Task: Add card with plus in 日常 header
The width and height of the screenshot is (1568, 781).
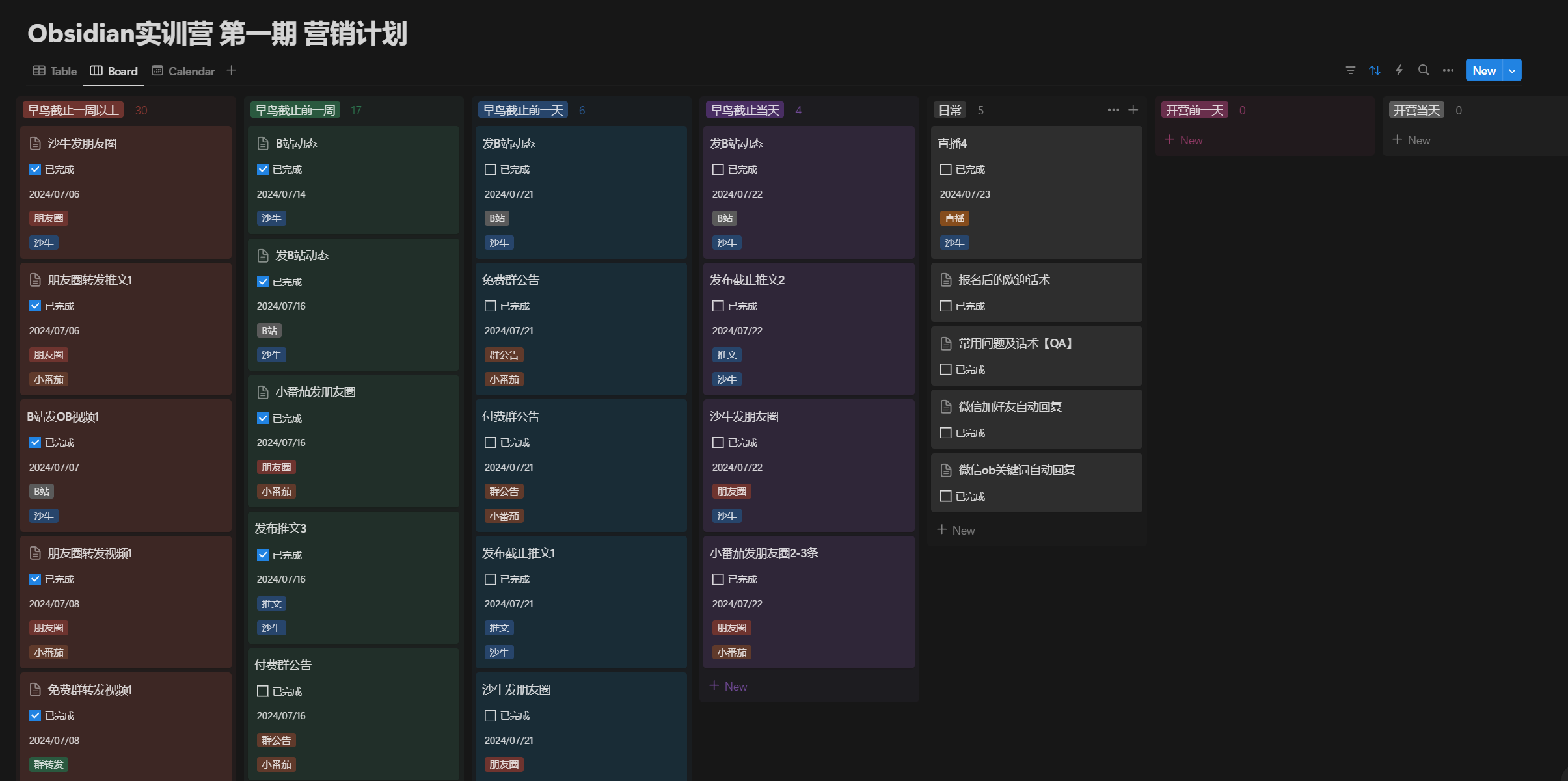Action: (x=1133, y=110)
